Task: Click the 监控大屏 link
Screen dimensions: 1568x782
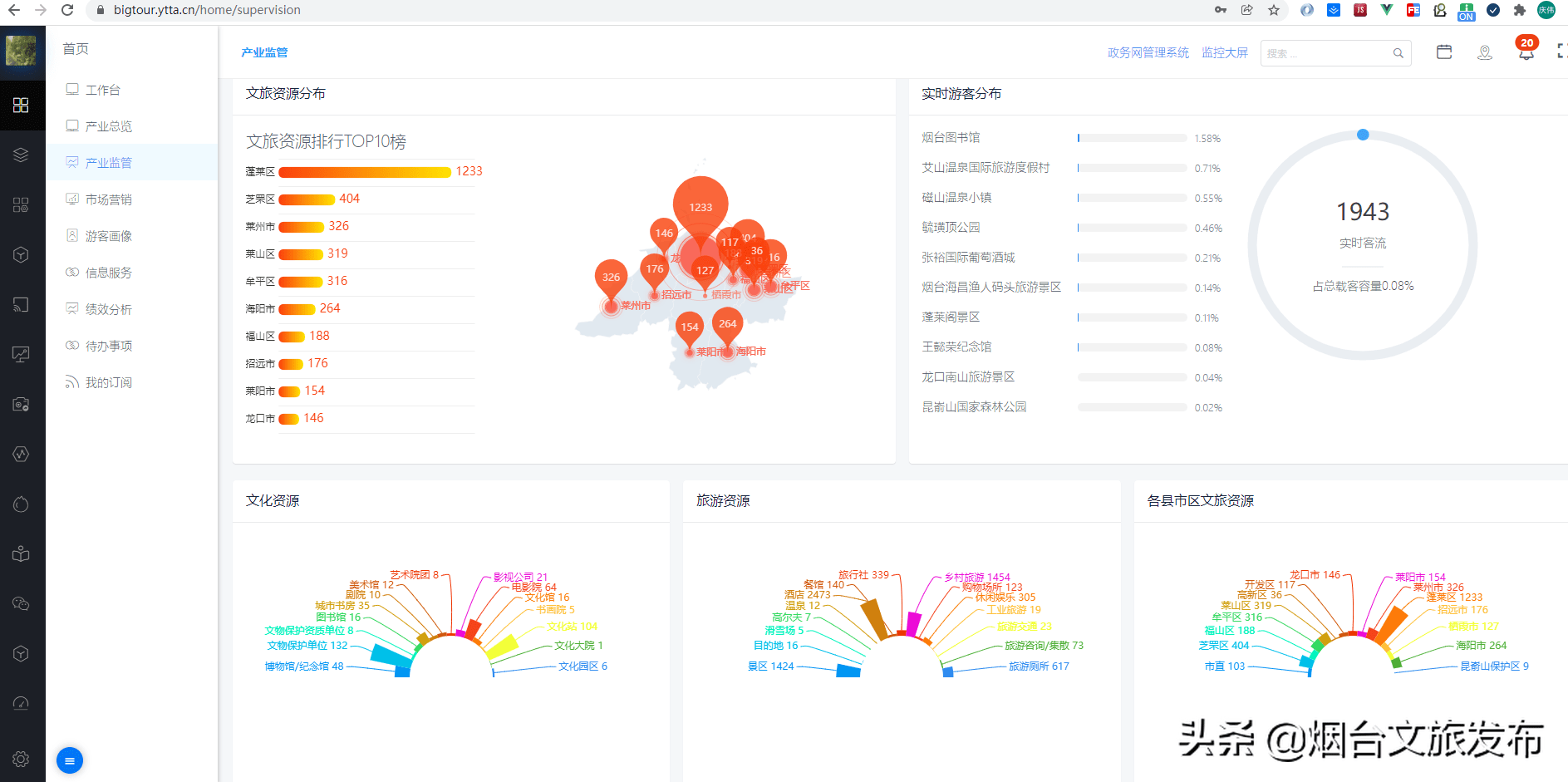Action: coord(1224,52)
